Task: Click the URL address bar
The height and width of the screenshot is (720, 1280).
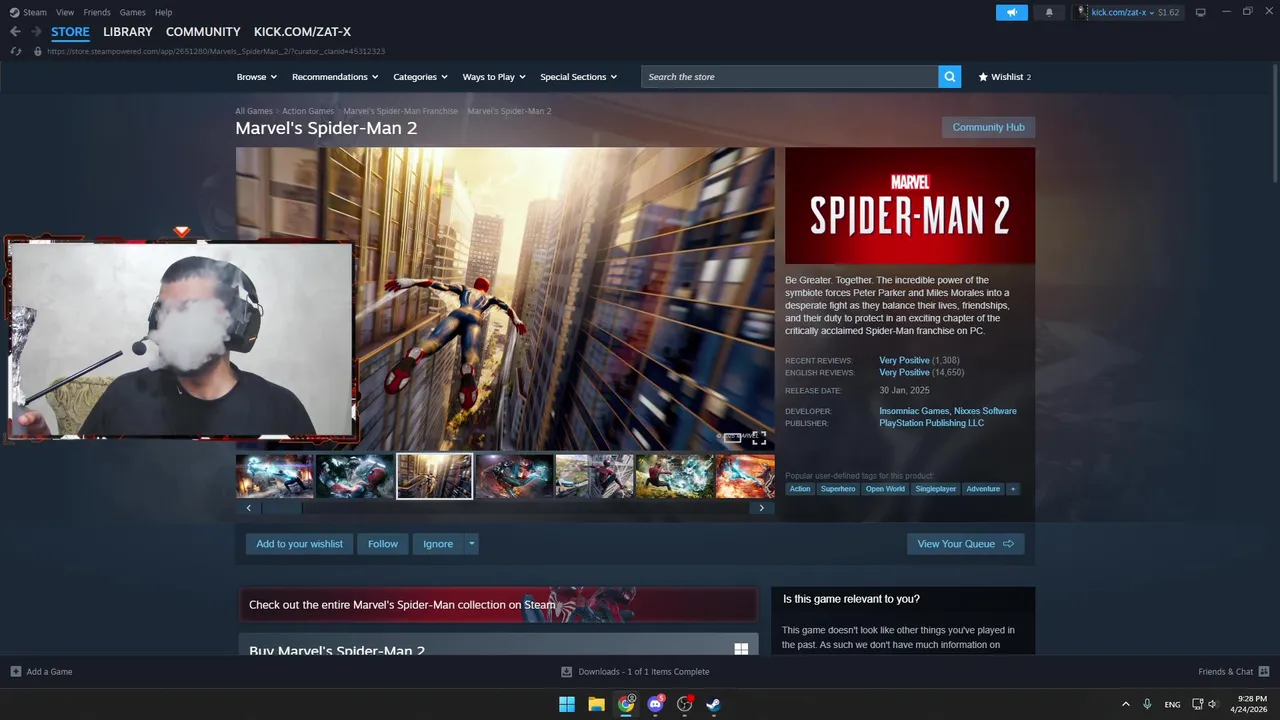Action: (x=216, y=51)
